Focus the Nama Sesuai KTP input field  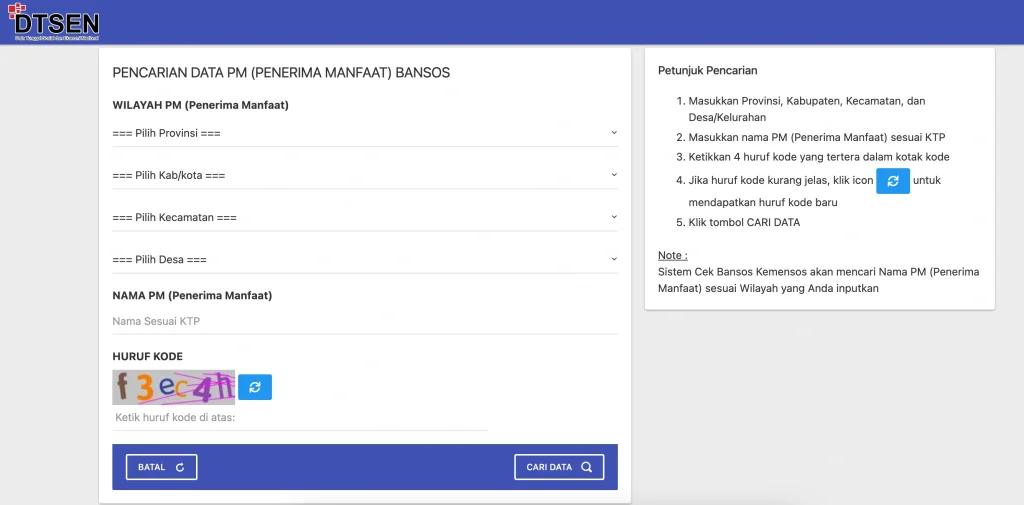(x=364, y=321)
